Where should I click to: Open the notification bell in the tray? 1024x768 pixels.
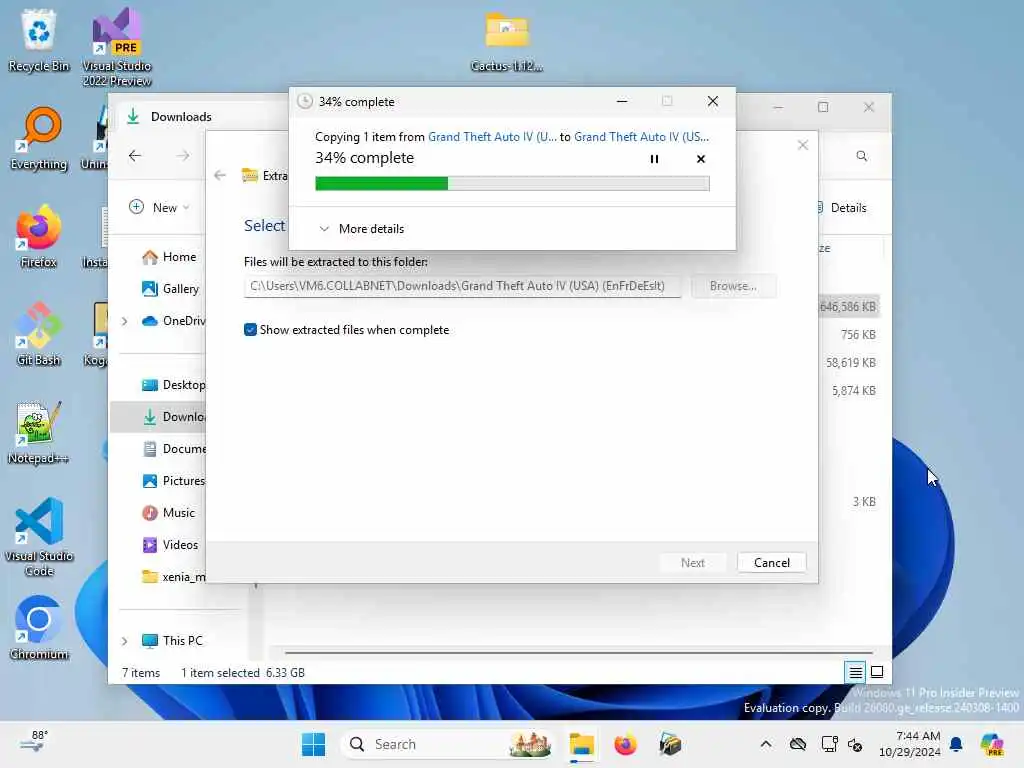pyautogui.click(x=956, y=744)
